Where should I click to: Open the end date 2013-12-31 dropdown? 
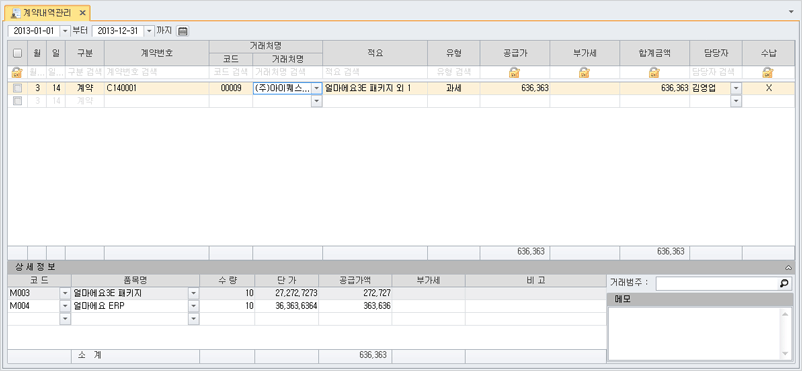pyautogui.click(x=149, y=31)
